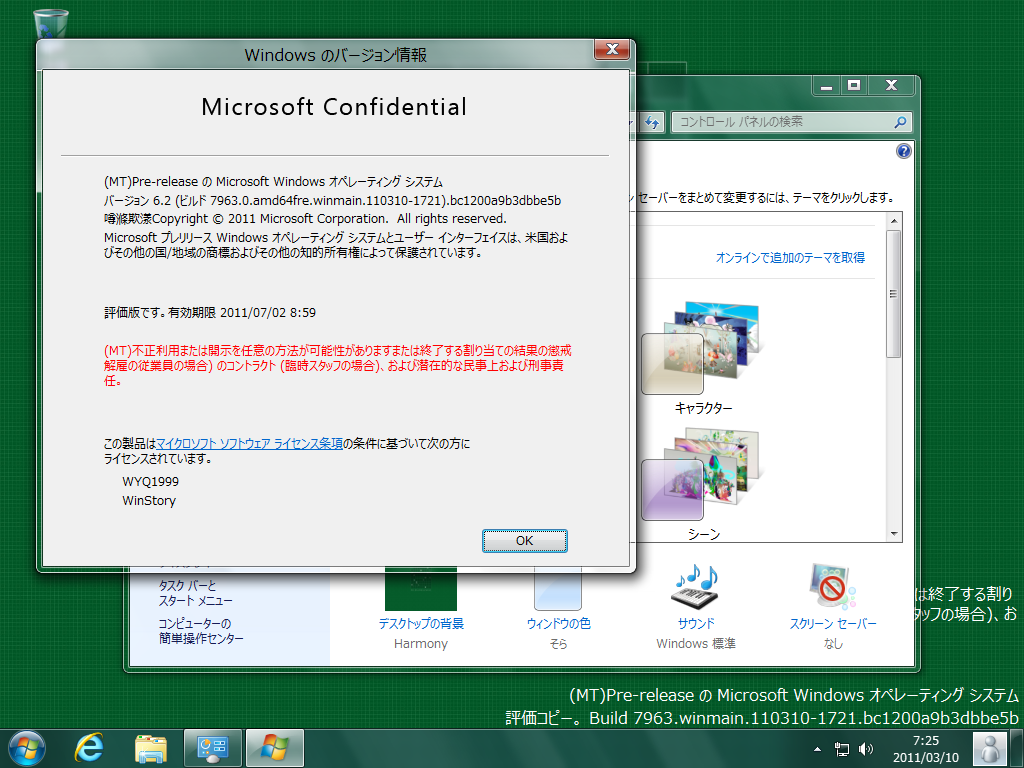Click the user tile on the taskbar

point(989,748)
